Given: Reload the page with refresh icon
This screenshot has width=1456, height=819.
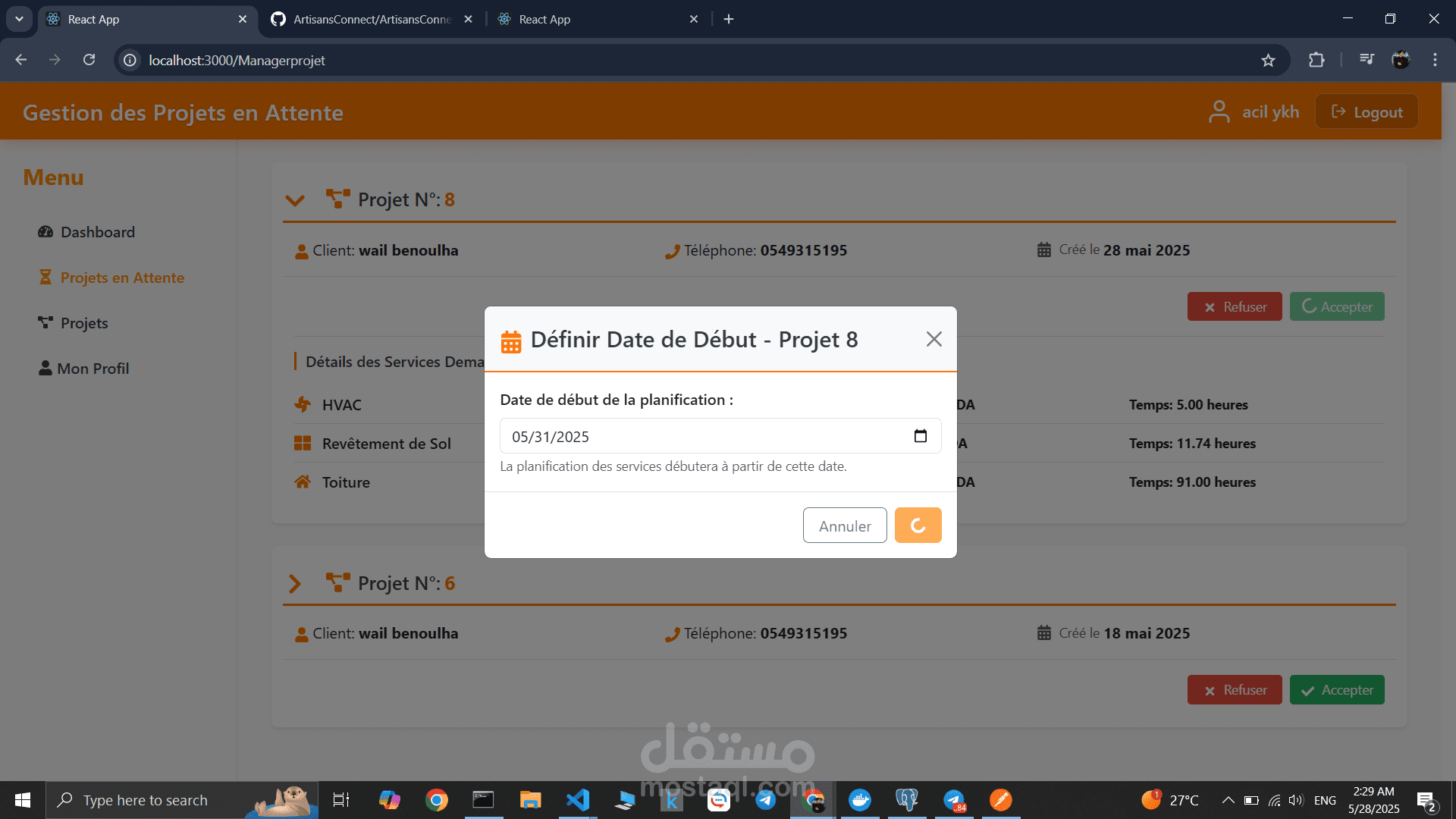Looking at the screenshot, I should click(89, 60).
